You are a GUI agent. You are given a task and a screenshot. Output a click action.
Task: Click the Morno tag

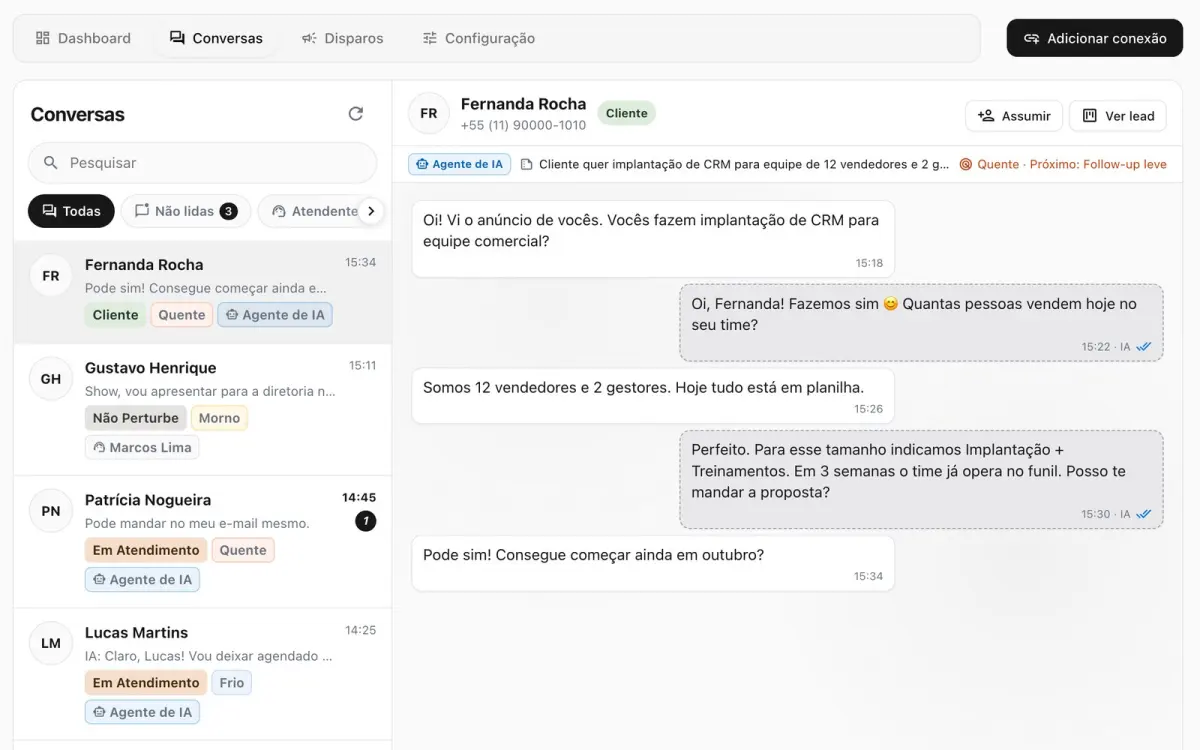pyautogui.click(x=219, y=418)
